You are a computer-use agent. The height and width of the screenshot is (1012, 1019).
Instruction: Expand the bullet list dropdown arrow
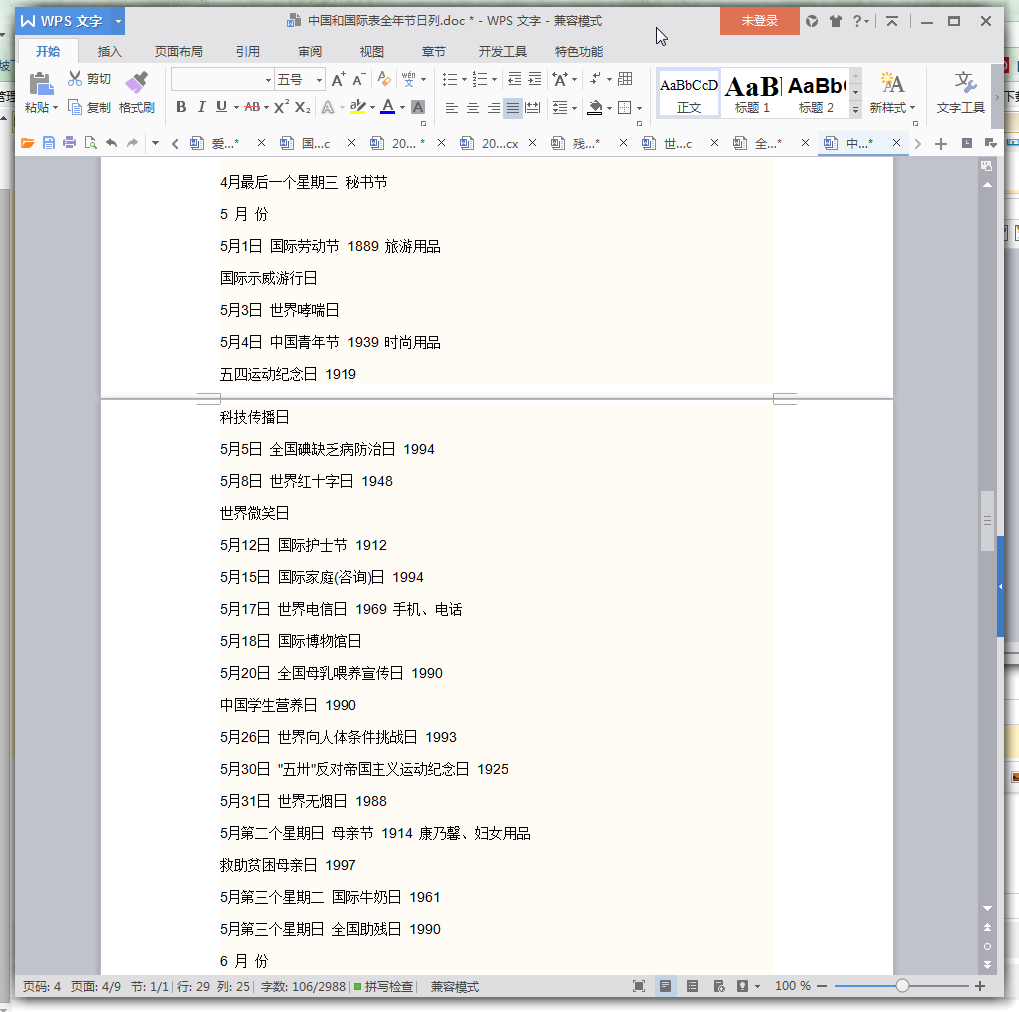(x=464, y=80)
